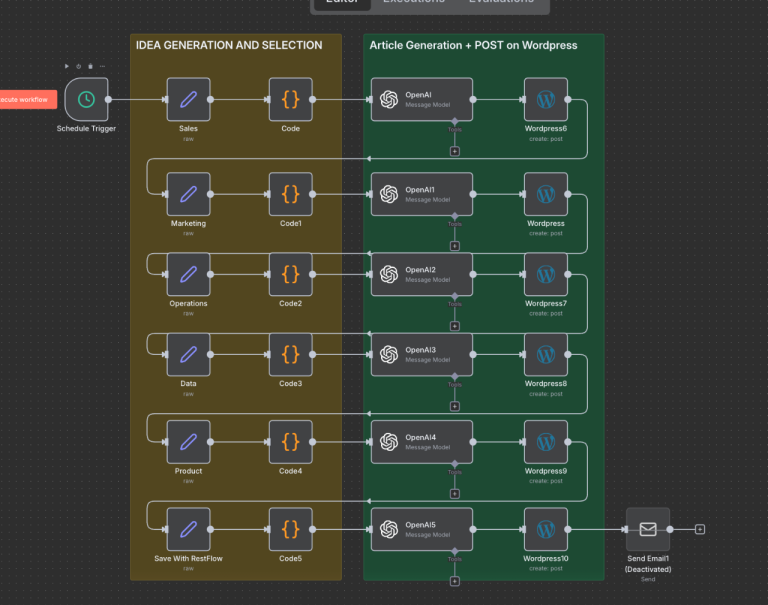
Task: Expand Tools plus button under OpenAI node
Action: click(x=455, y=151)
